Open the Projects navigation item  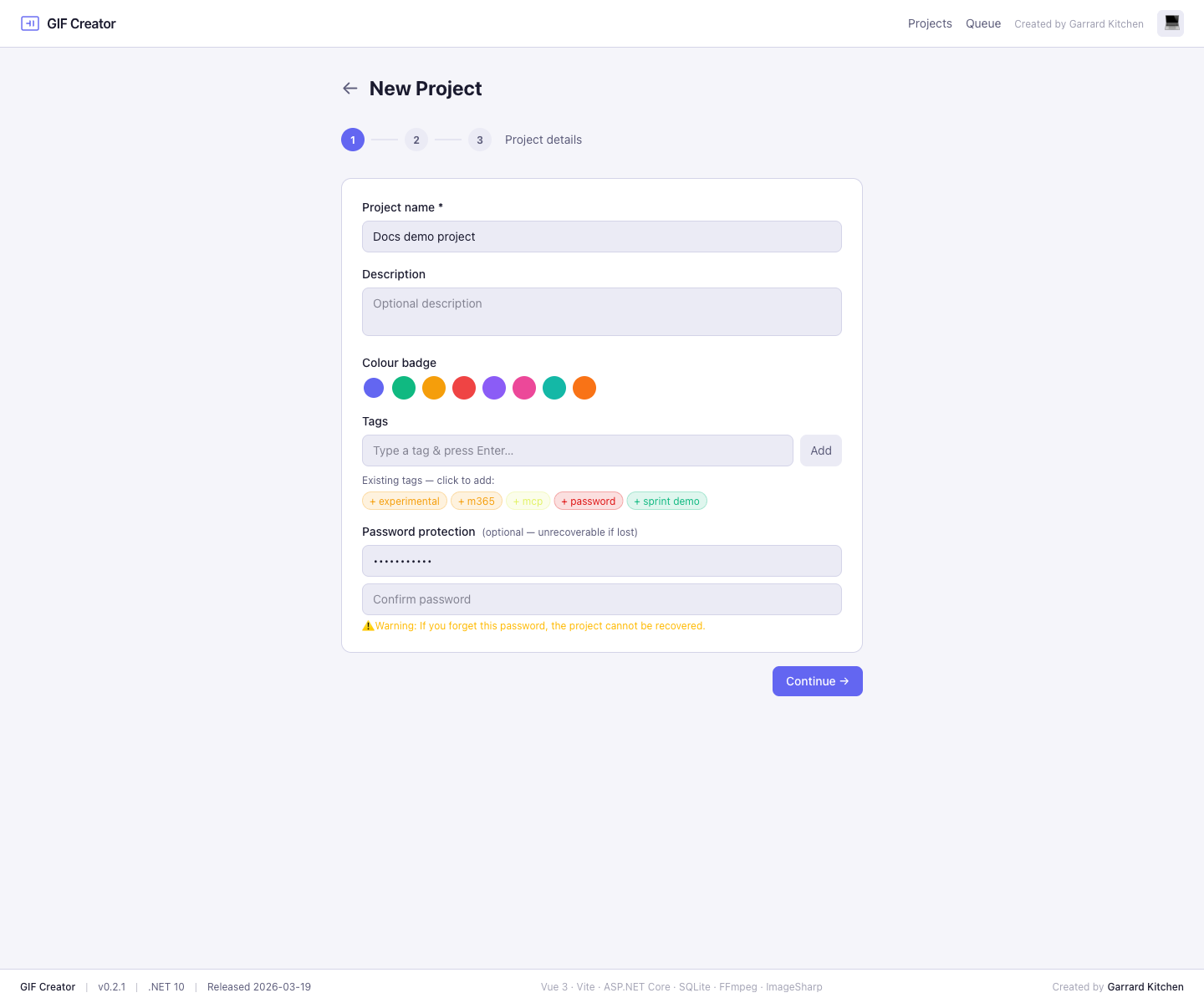point(930,23)
